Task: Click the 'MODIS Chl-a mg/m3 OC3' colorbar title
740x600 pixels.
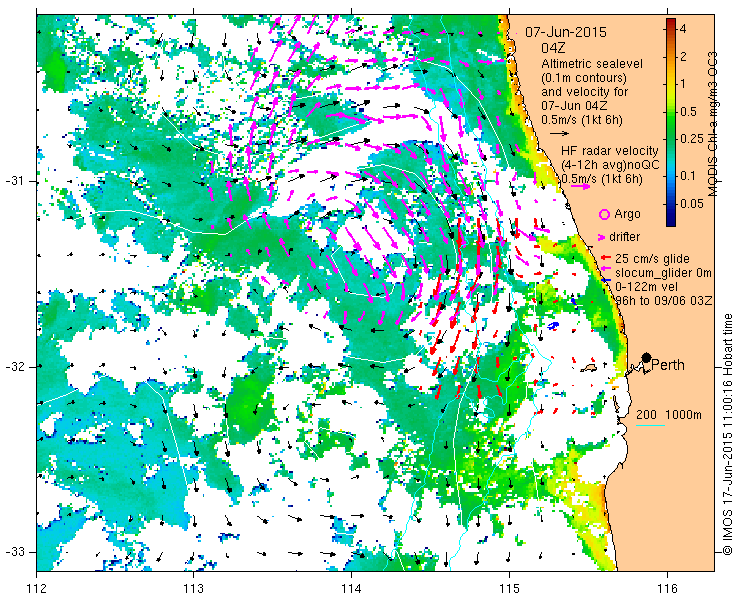Action: (712, 124)
